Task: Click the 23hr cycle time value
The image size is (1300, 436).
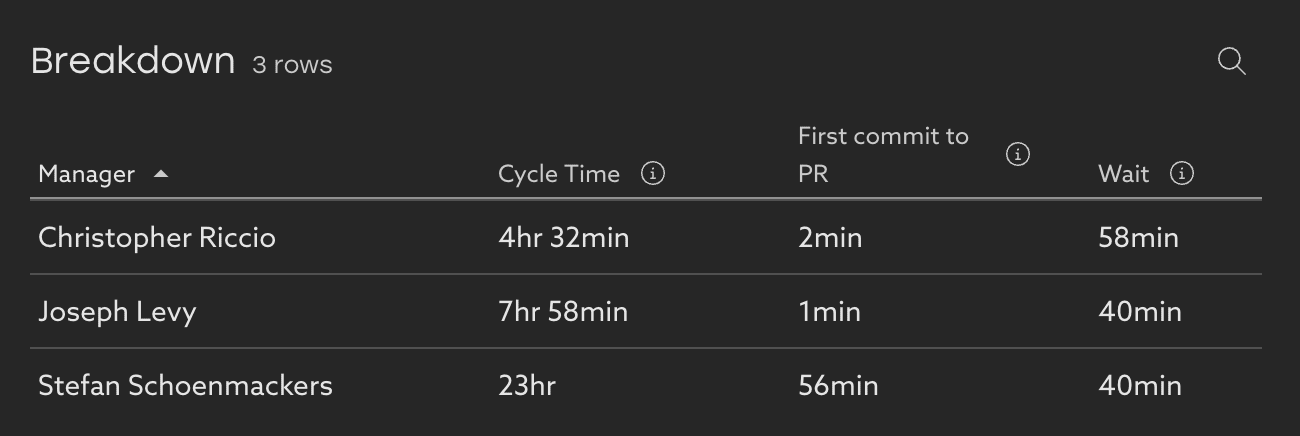Action: (526, 386)
